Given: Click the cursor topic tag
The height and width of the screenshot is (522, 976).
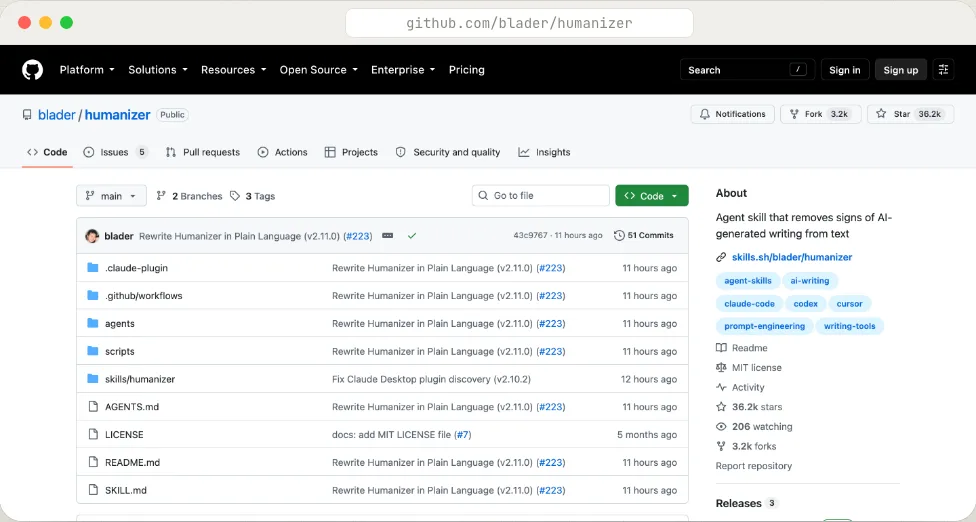Looking at the screenshot, I should [x=850, y=304].
